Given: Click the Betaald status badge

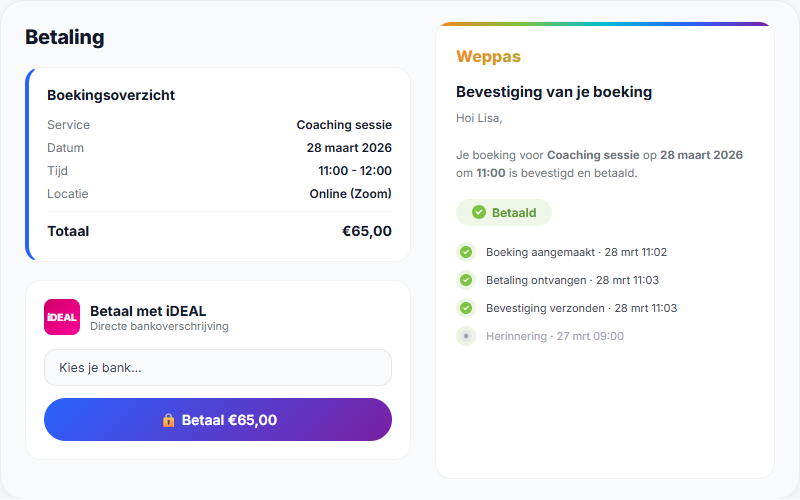Looking at the screenshot, I should coord(504,212).
